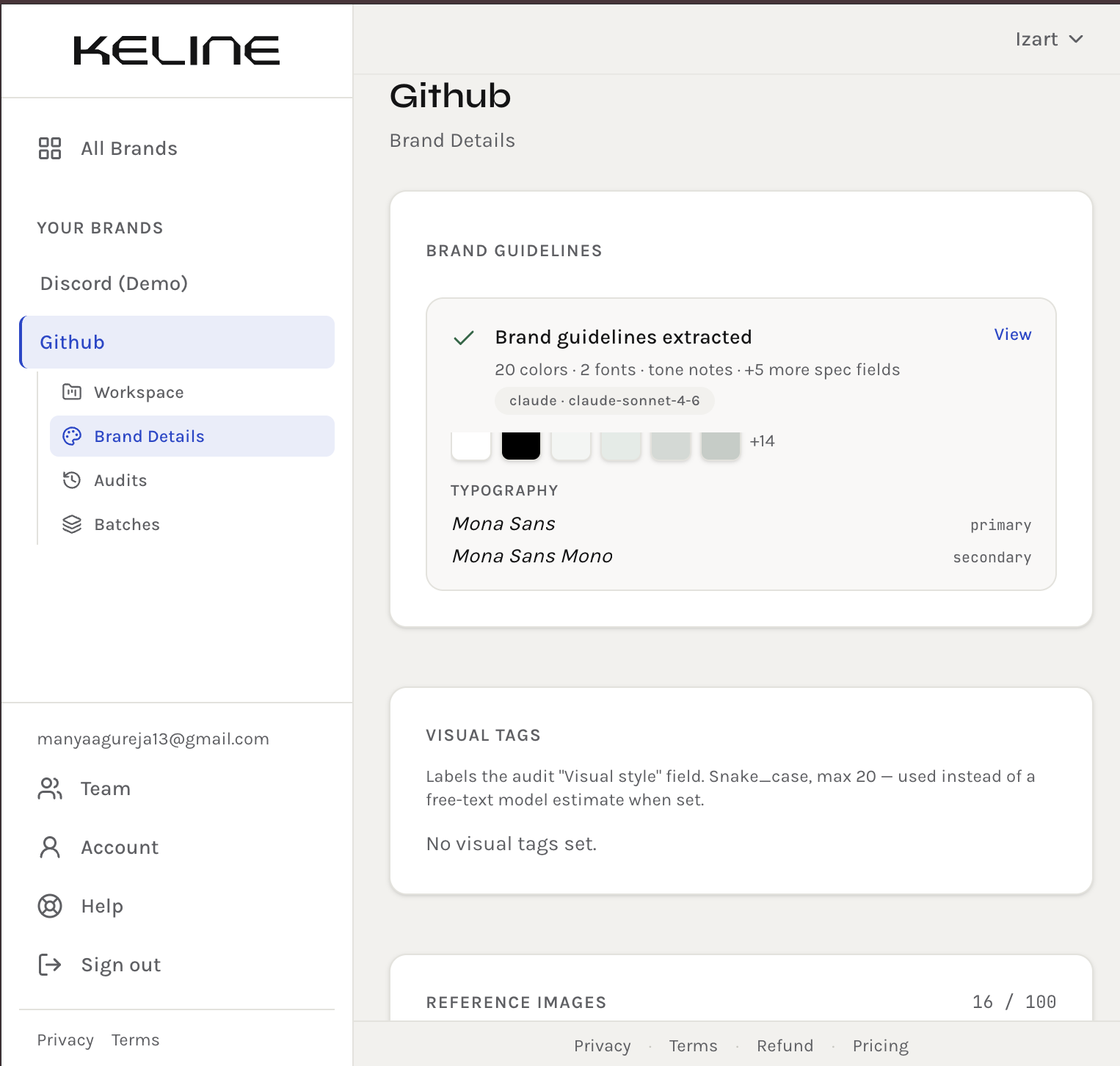This screenshot has width=1120, height=1066.
Task: Click the Batches layers icon
Action: tap(72, 524)
